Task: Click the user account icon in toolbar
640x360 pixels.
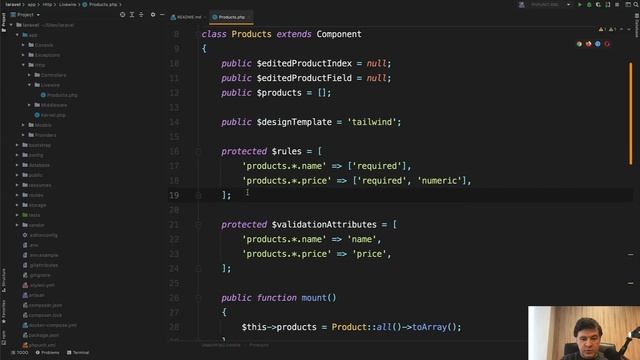Action: click(x=522, y=4)
